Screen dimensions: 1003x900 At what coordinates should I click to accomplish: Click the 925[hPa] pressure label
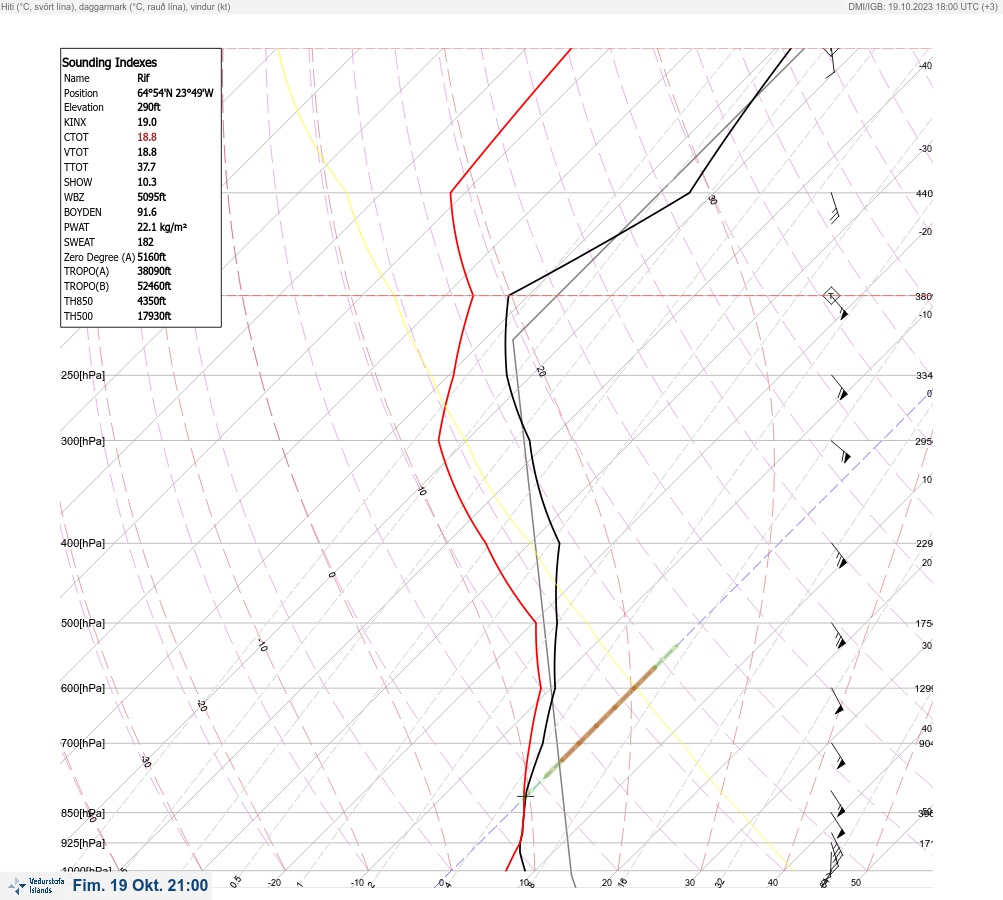(83, 843)
